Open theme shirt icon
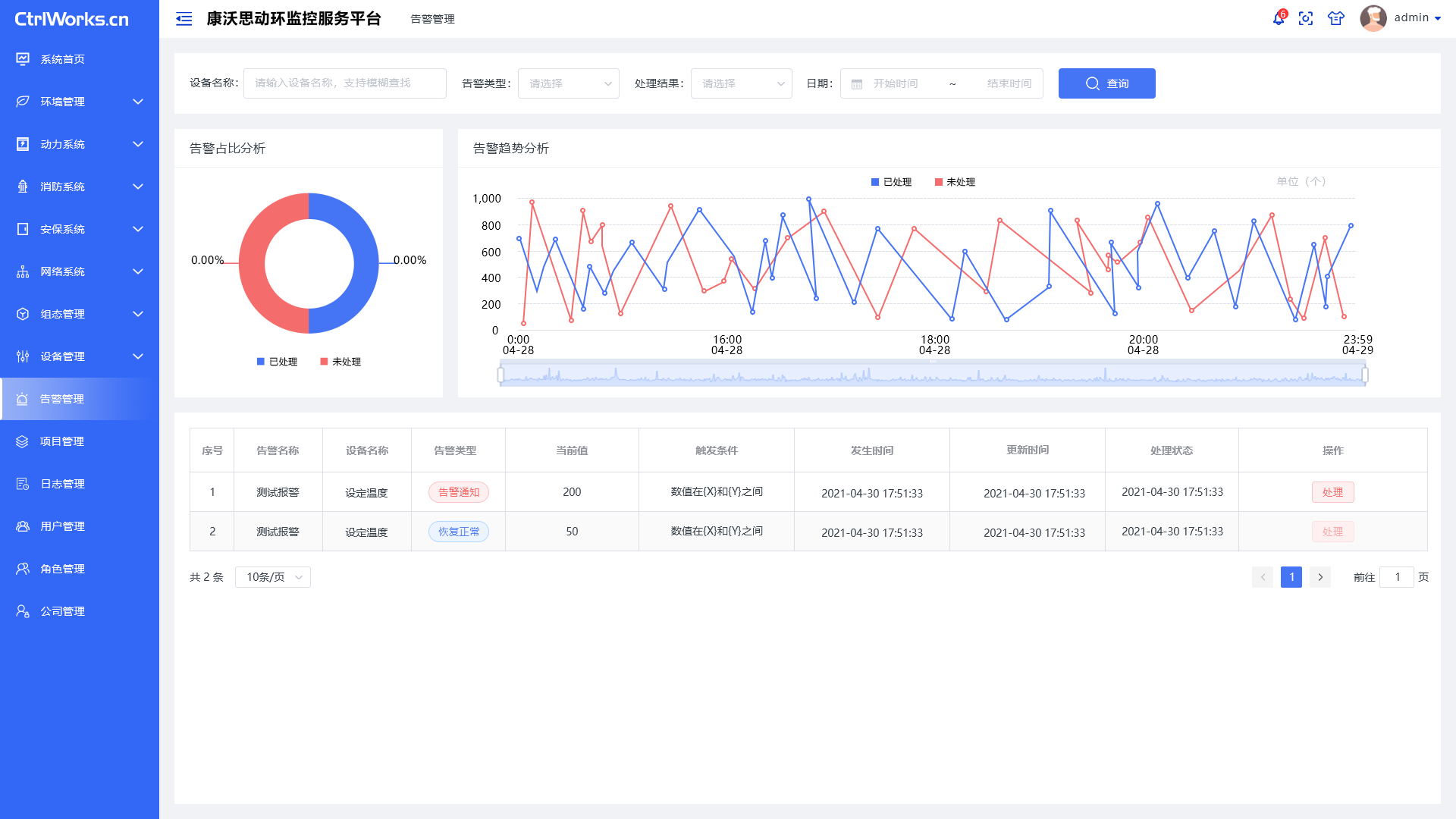Image resolution: width=1456 pixels, height=819 pixels. (x=1336, y=19)
